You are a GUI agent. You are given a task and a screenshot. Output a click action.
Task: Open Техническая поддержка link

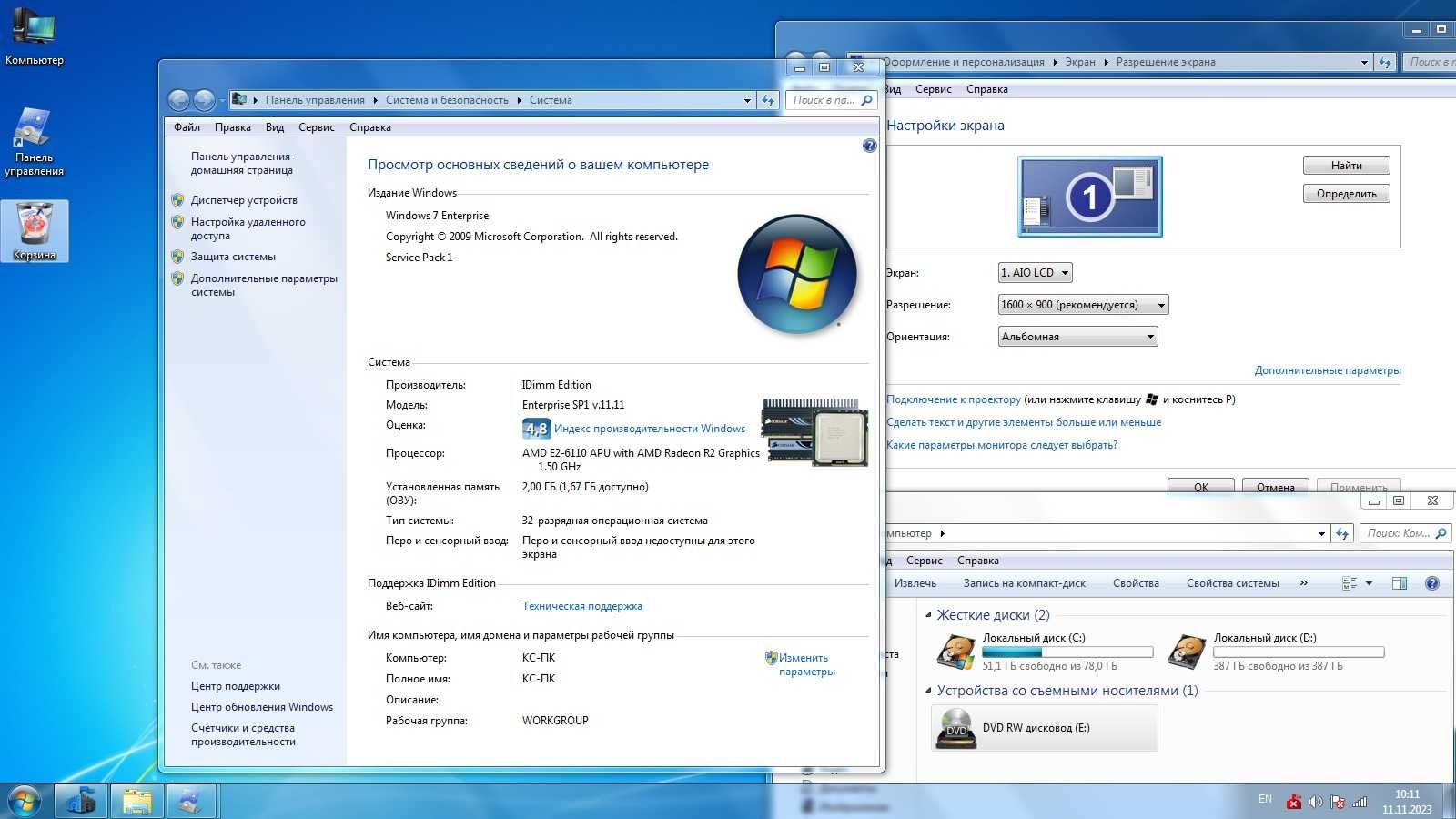(x=582, y=606)
